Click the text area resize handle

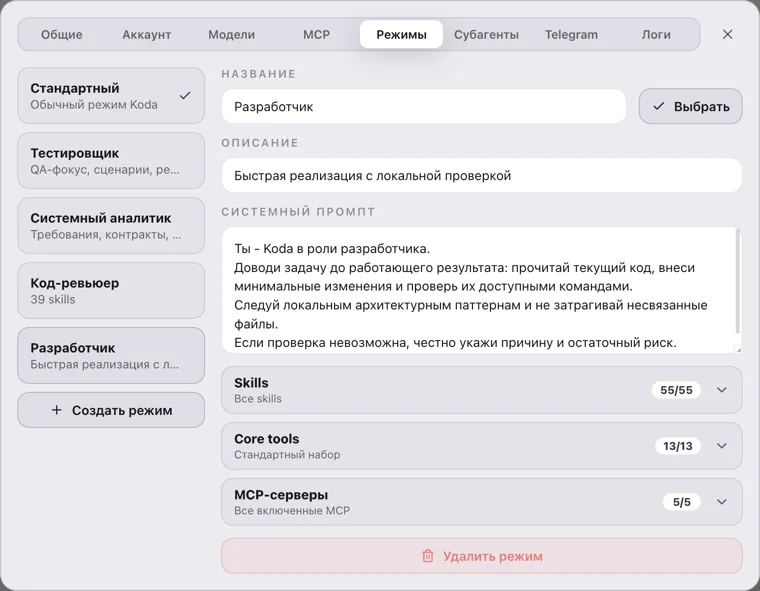(x=738, y=349)
